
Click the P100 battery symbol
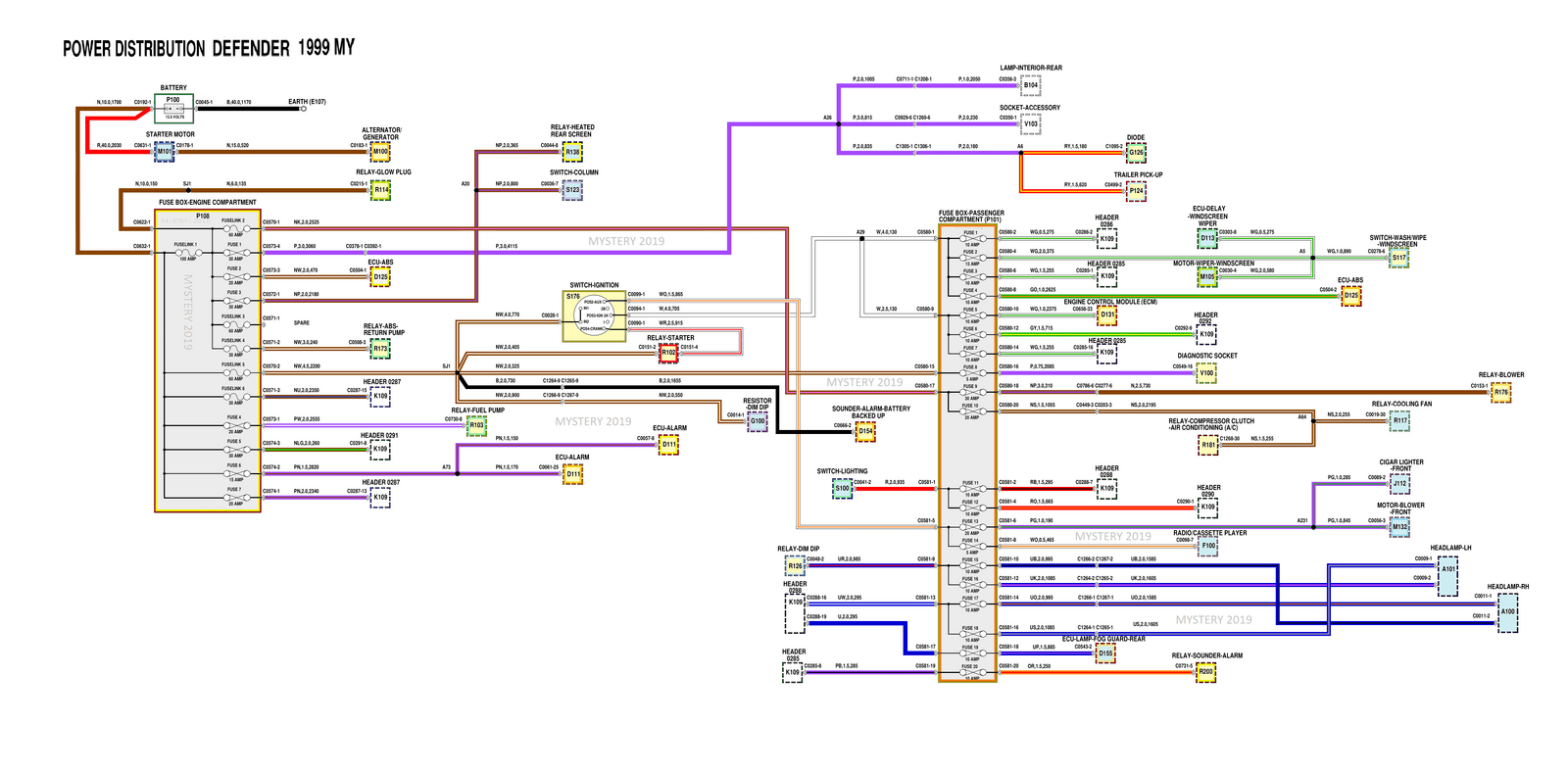173,108
